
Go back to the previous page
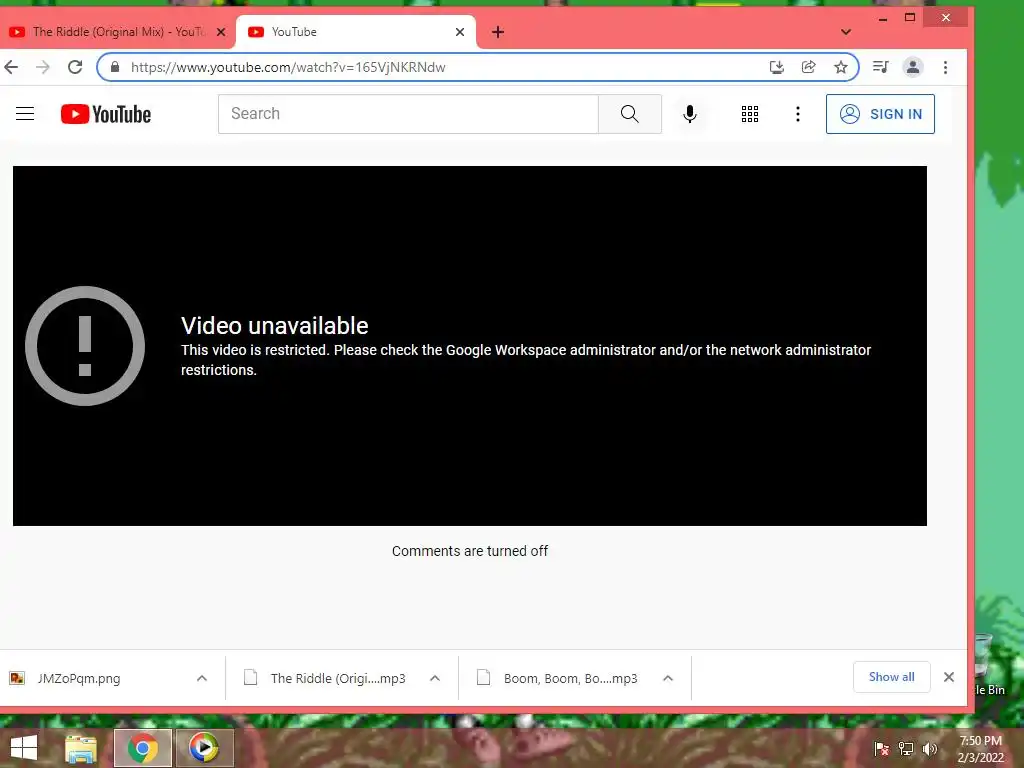point(11,67)
